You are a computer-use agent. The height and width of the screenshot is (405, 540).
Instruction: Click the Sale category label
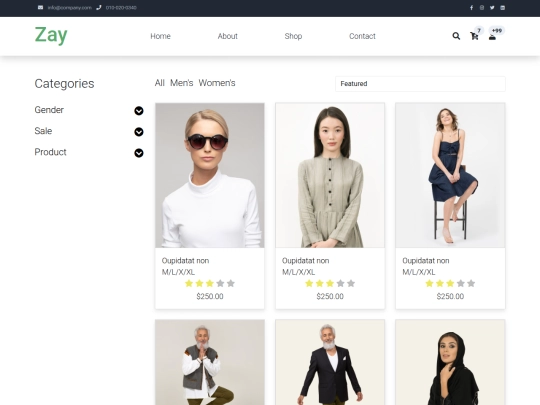[43, 131]
